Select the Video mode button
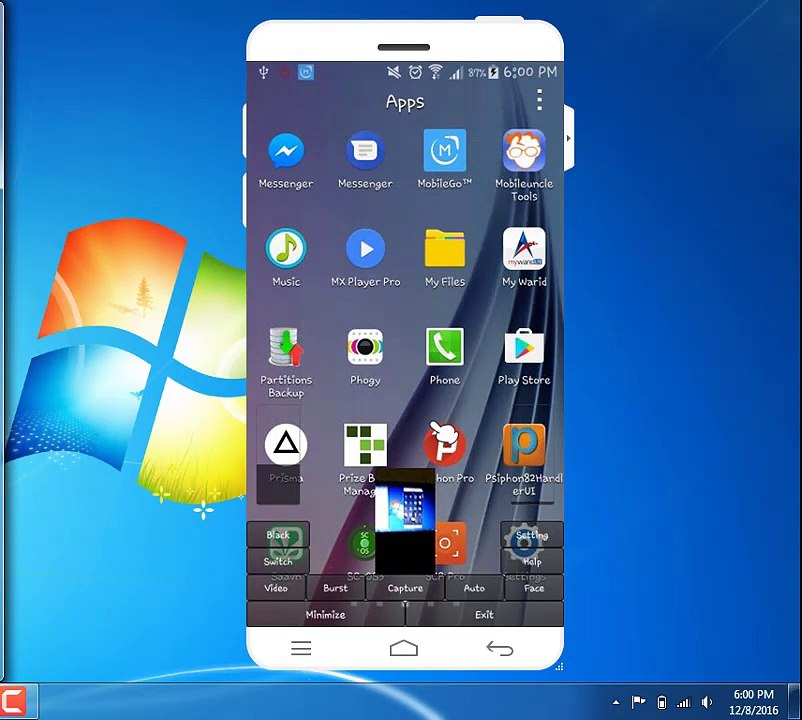 point(276,588)
